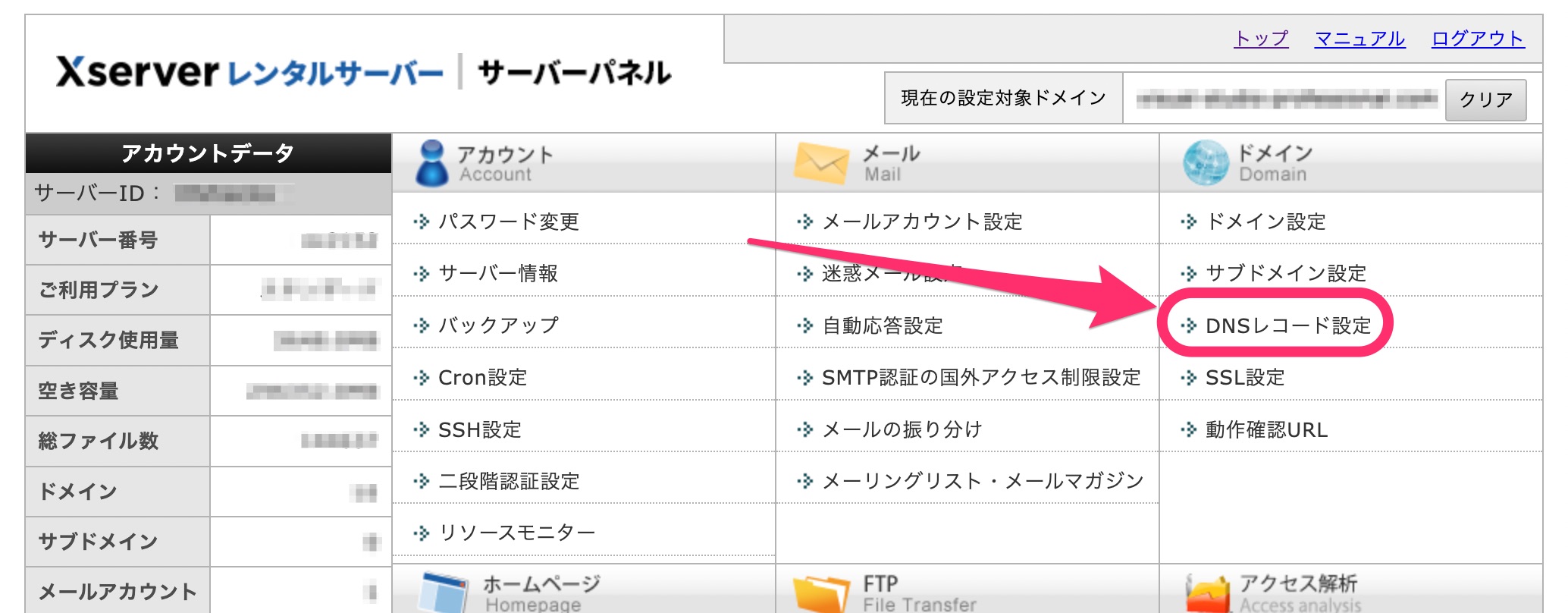Click the アカウントデータ header
1568x613 pixels.
[209, 153]
